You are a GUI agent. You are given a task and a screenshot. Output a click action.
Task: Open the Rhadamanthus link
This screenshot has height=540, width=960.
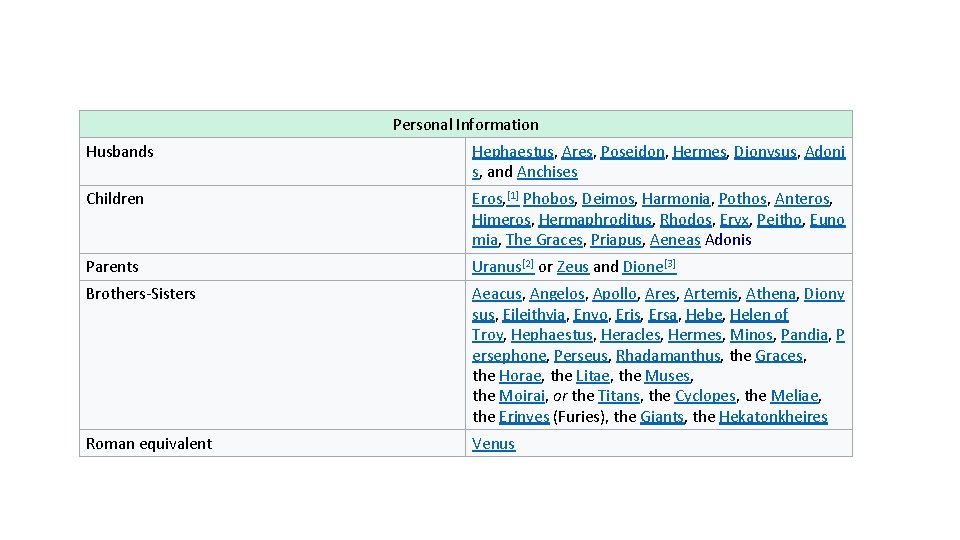click(667, 355)
